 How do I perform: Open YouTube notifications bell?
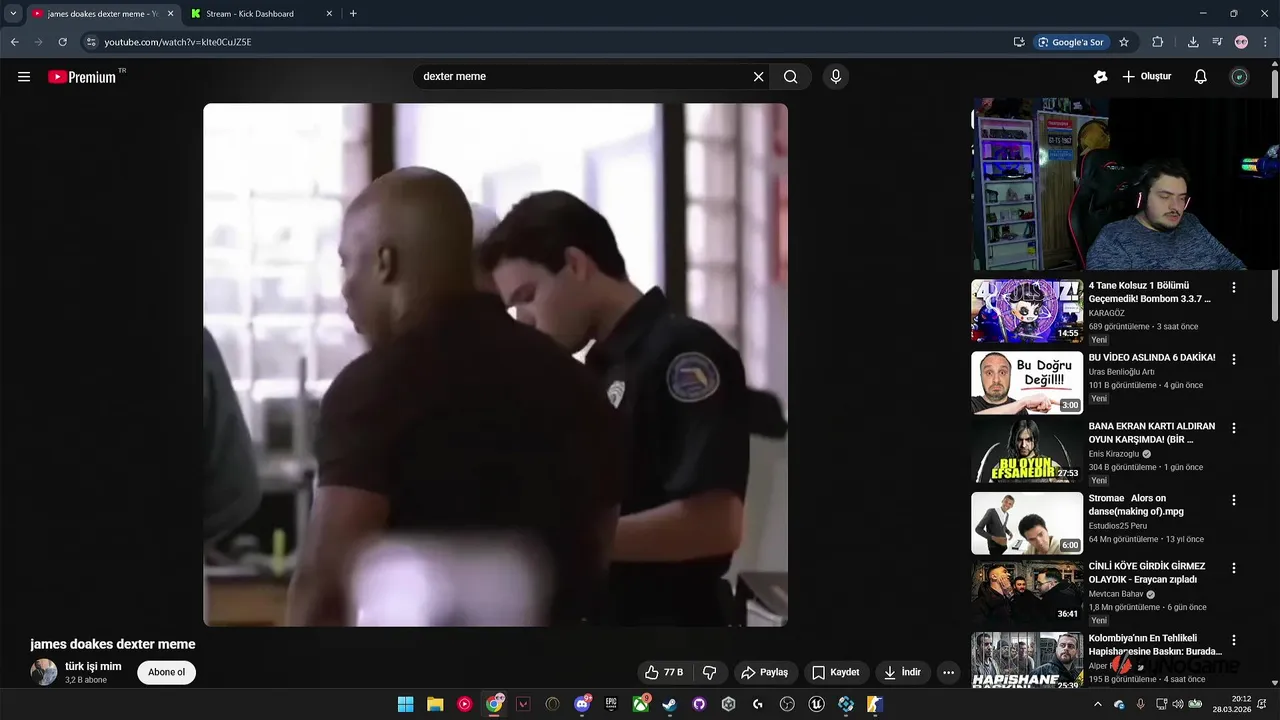pos(1201,77)
